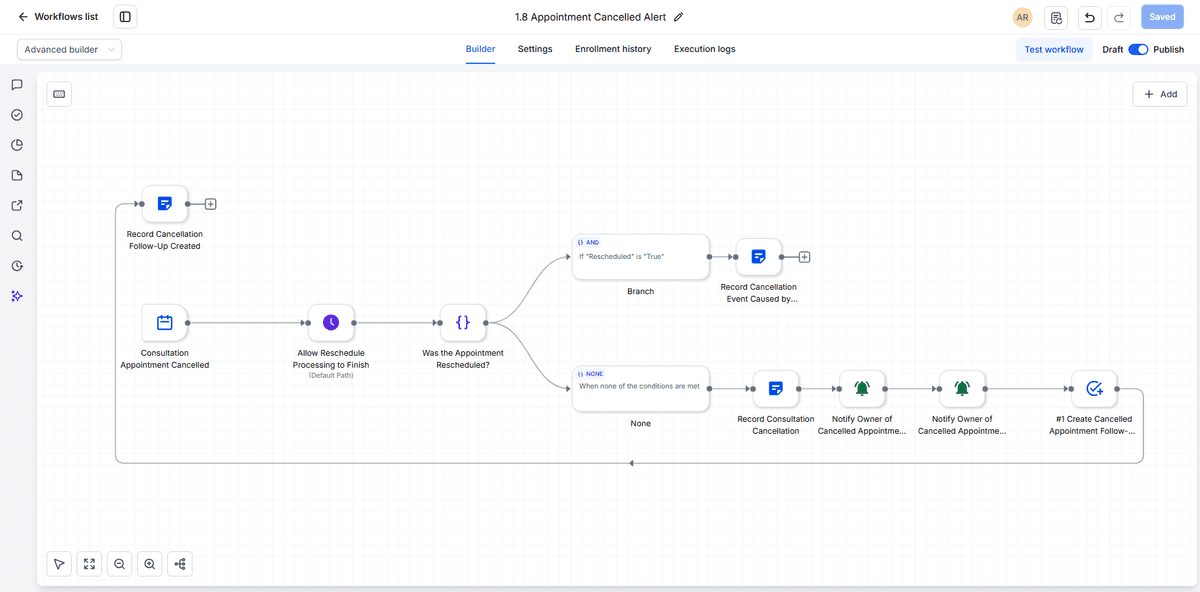Click the Saved button
Viewport: 1200px width, 592px height.
pos(1162,17)
